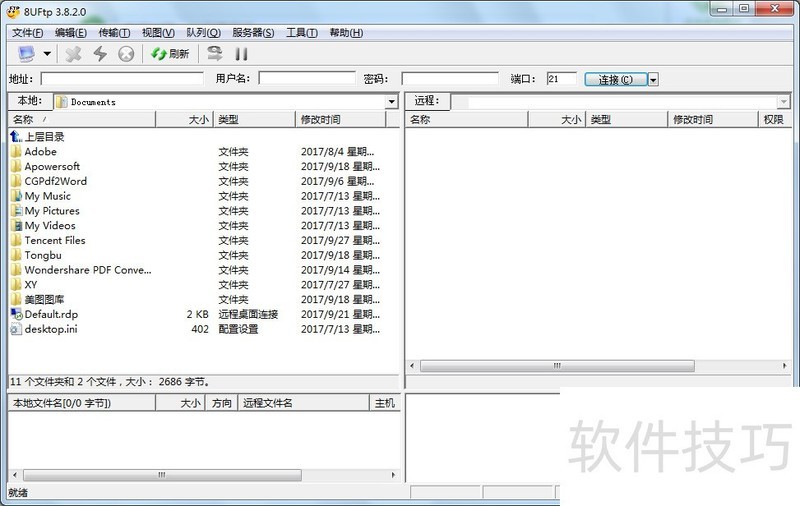The height and width of the screenshot is (506, 800).
Task: Expand the dropdown beside 连接(C) button
Action: (x=654, y=80)
